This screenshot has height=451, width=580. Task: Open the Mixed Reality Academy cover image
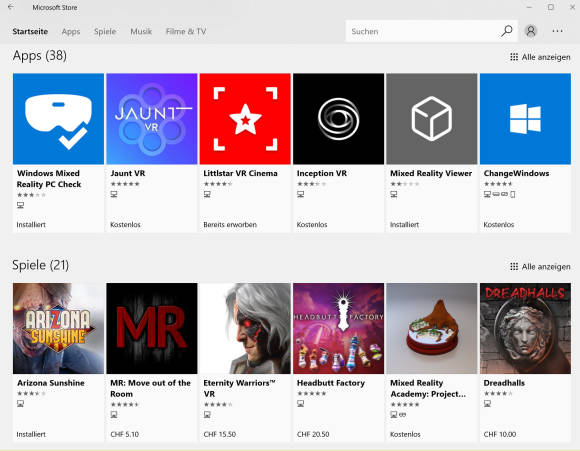pyautogui.click(x=432, y=329)
